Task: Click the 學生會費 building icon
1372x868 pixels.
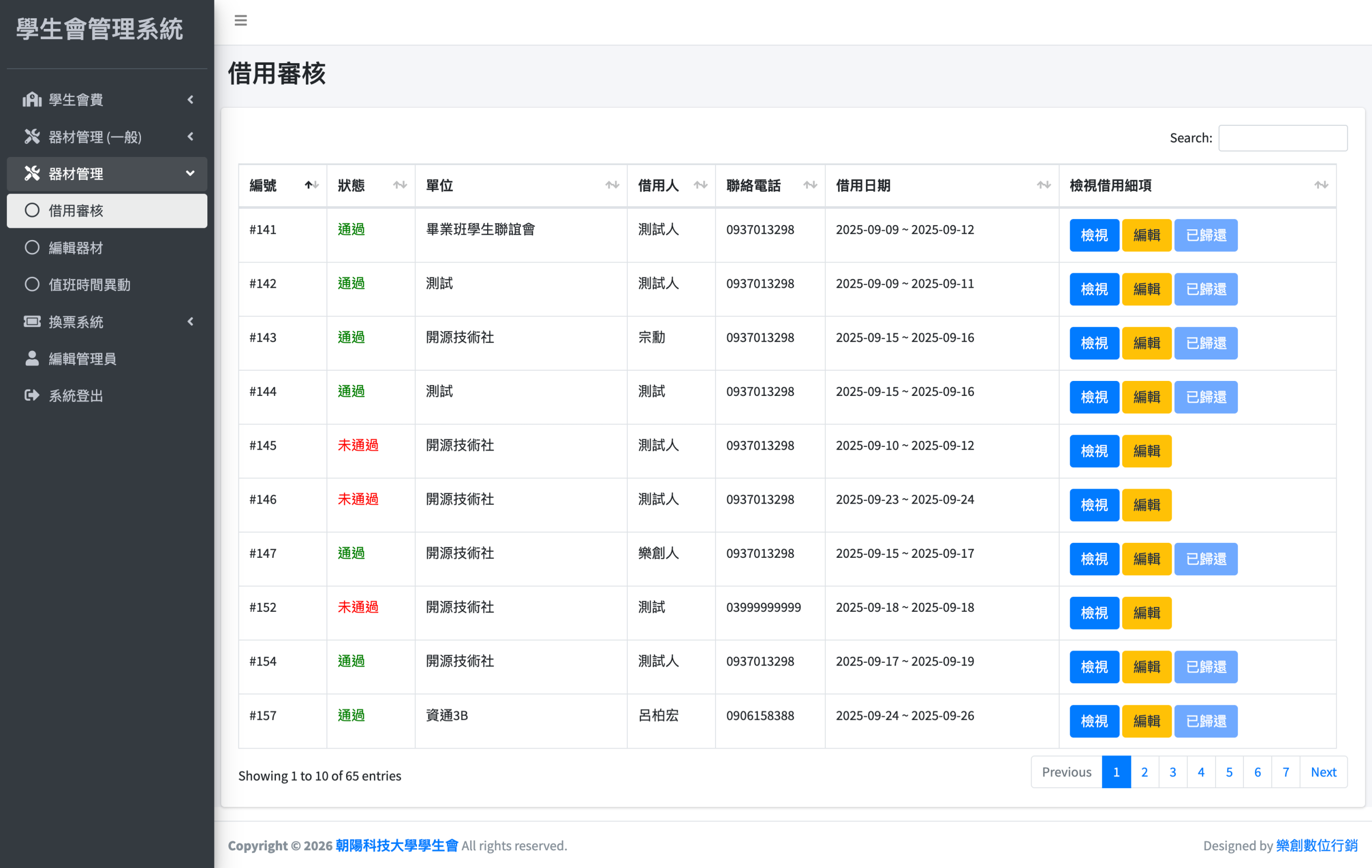Action: 32,100
